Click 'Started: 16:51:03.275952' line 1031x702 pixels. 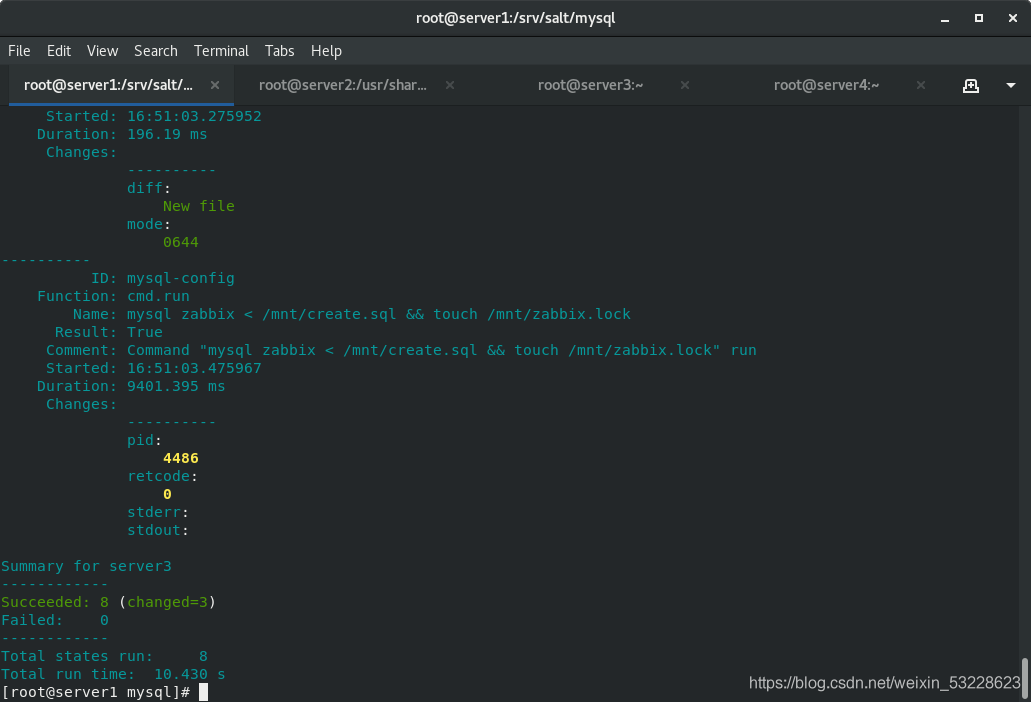pyautogui.click(x=153, y=116)
